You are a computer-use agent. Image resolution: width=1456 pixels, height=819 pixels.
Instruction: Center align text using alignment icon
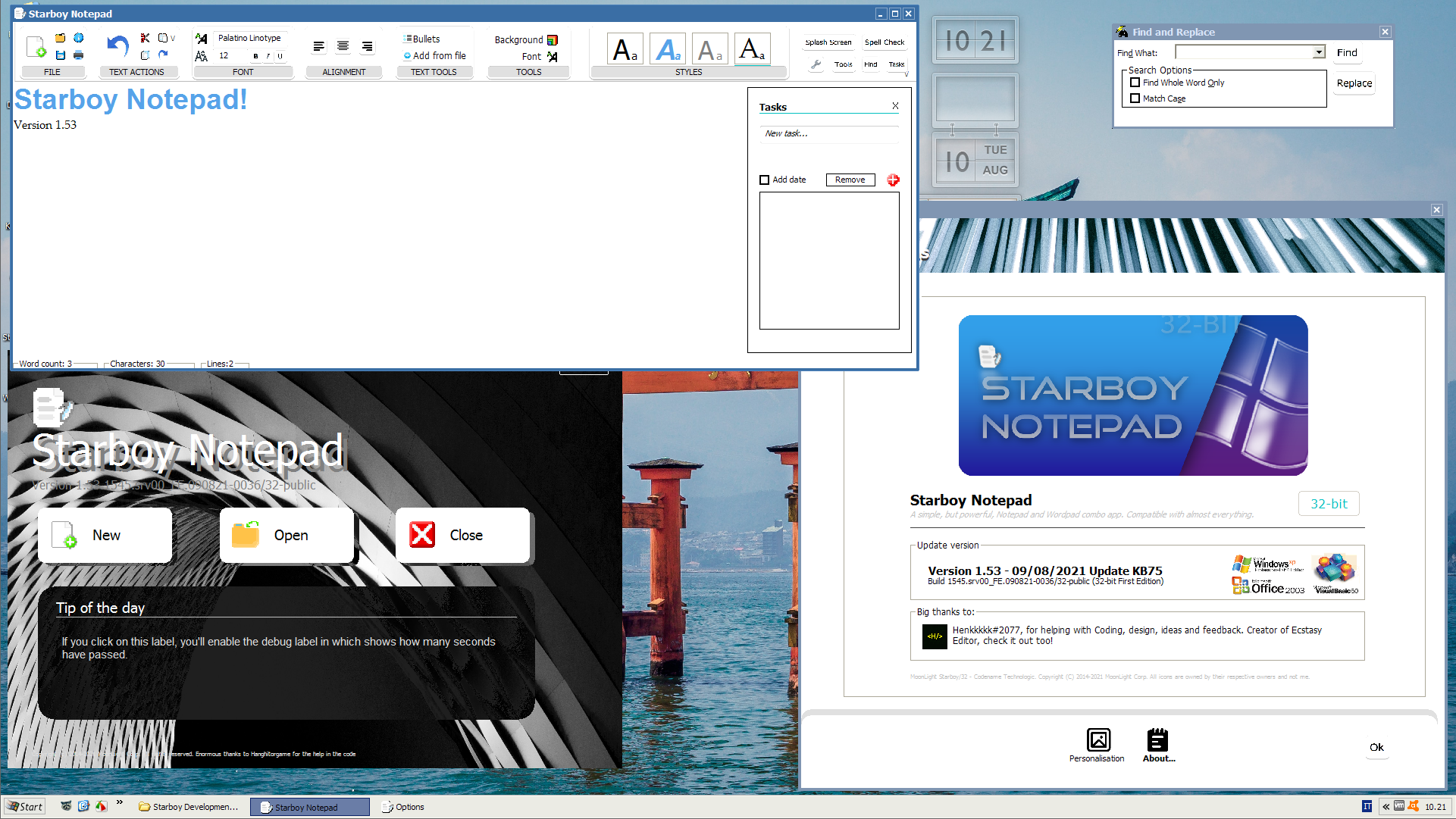tap(343, 46)
